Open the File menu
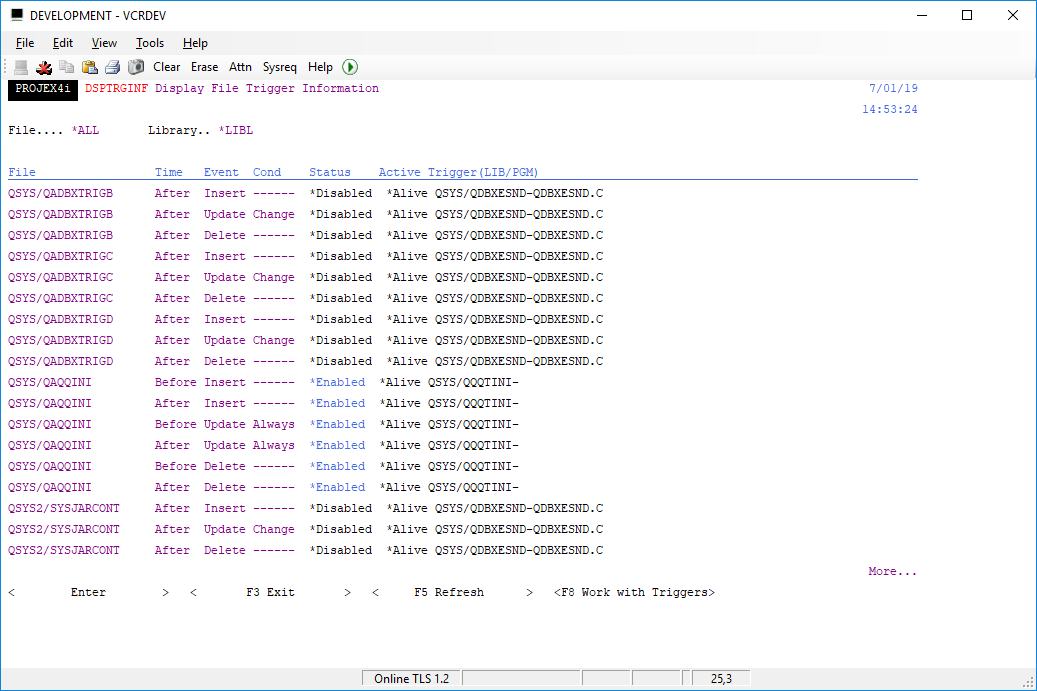Viewport: 1037px width, 691px height. (x=25, y=43)
